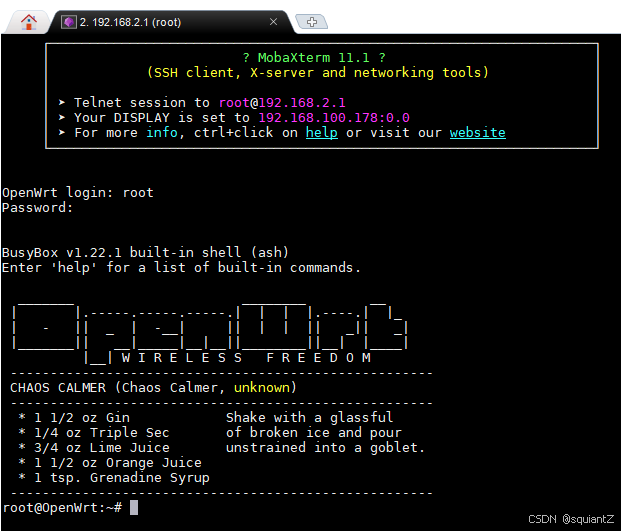The height and width of the screenshot is (531, 621).
Task: Click the BusyBox v1.22.1 version line
Action: pos(145,253)
